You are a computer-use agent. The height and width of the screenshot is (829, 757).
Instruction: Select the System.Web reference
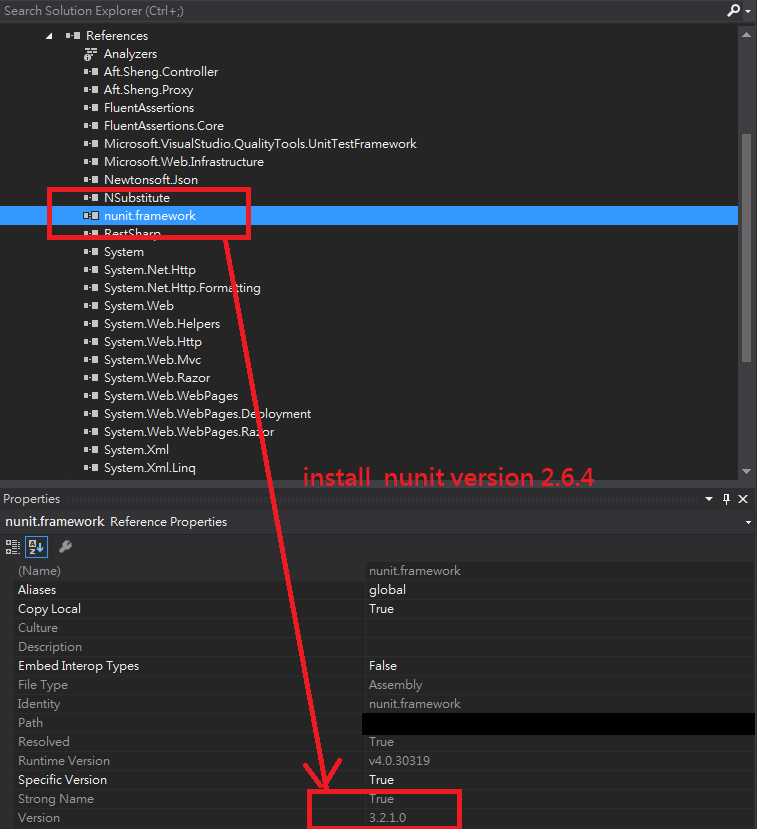tap(139, 306)
